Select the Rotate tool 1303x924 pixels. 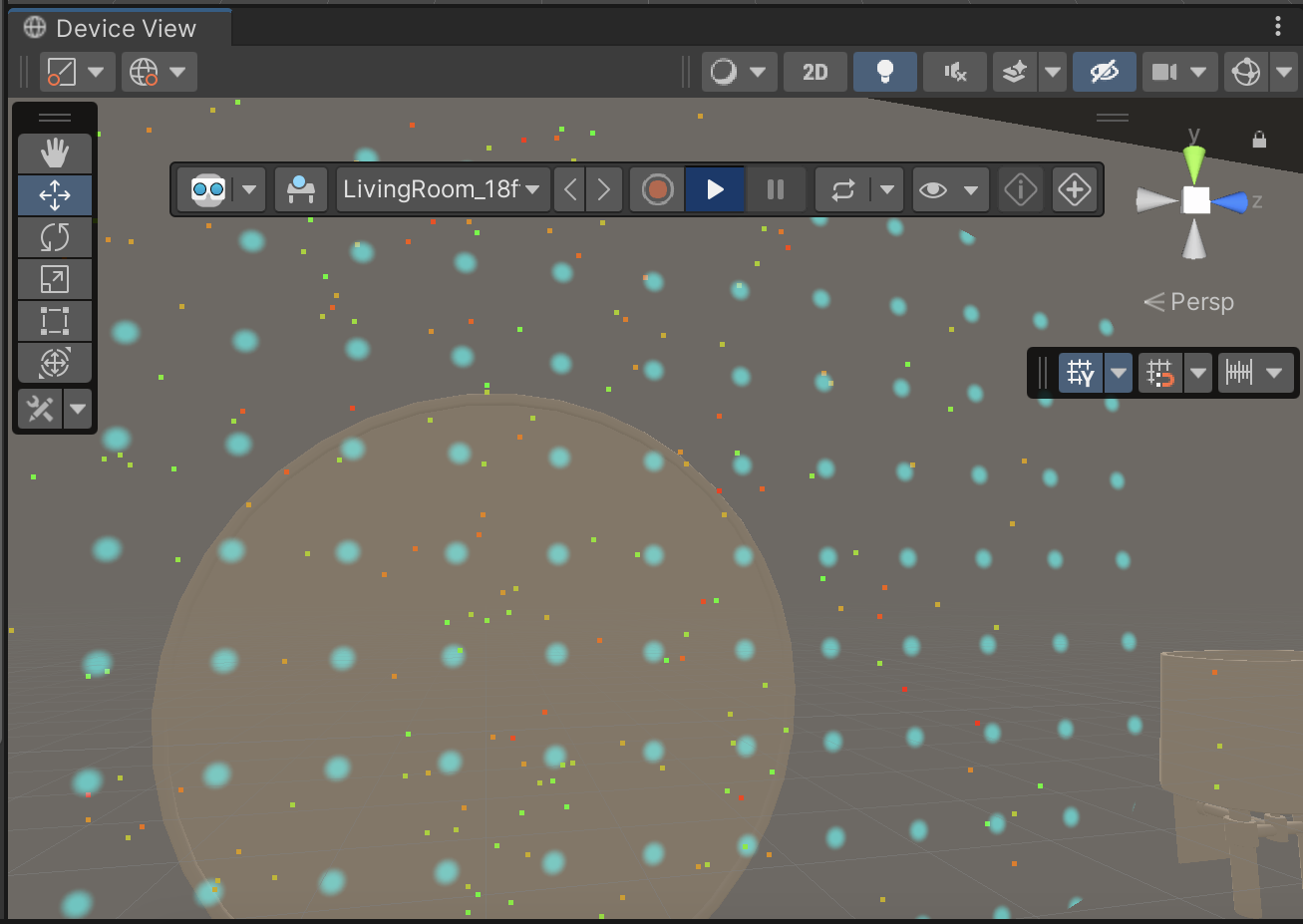pos(55,237)
